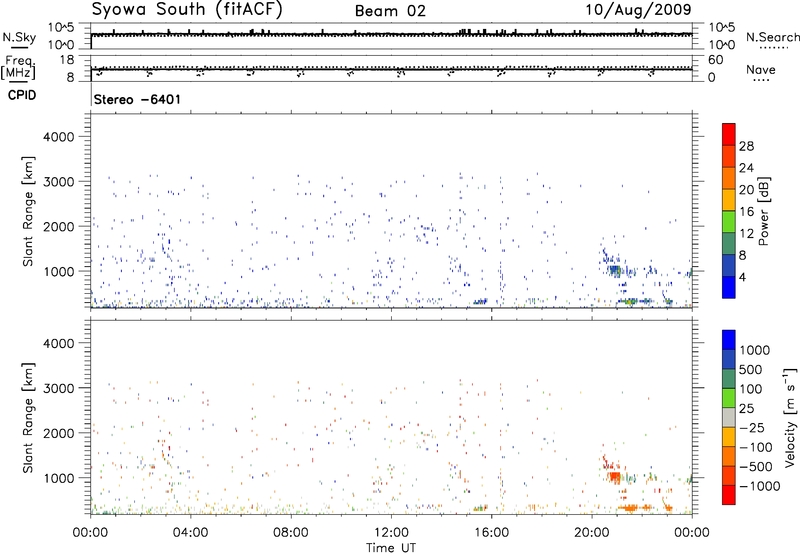
Task: Click the '20:00' time axis label
Action: click(592, 533)
